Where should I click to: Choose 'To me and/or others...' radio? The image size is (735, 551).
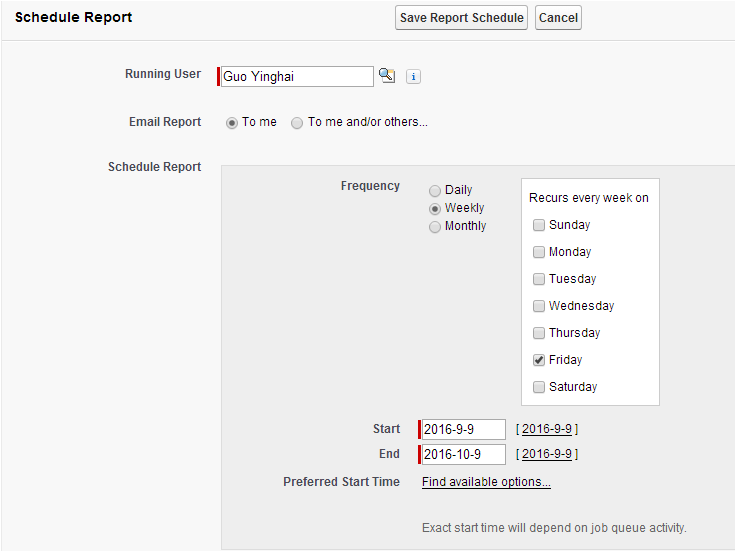point(297,123)
